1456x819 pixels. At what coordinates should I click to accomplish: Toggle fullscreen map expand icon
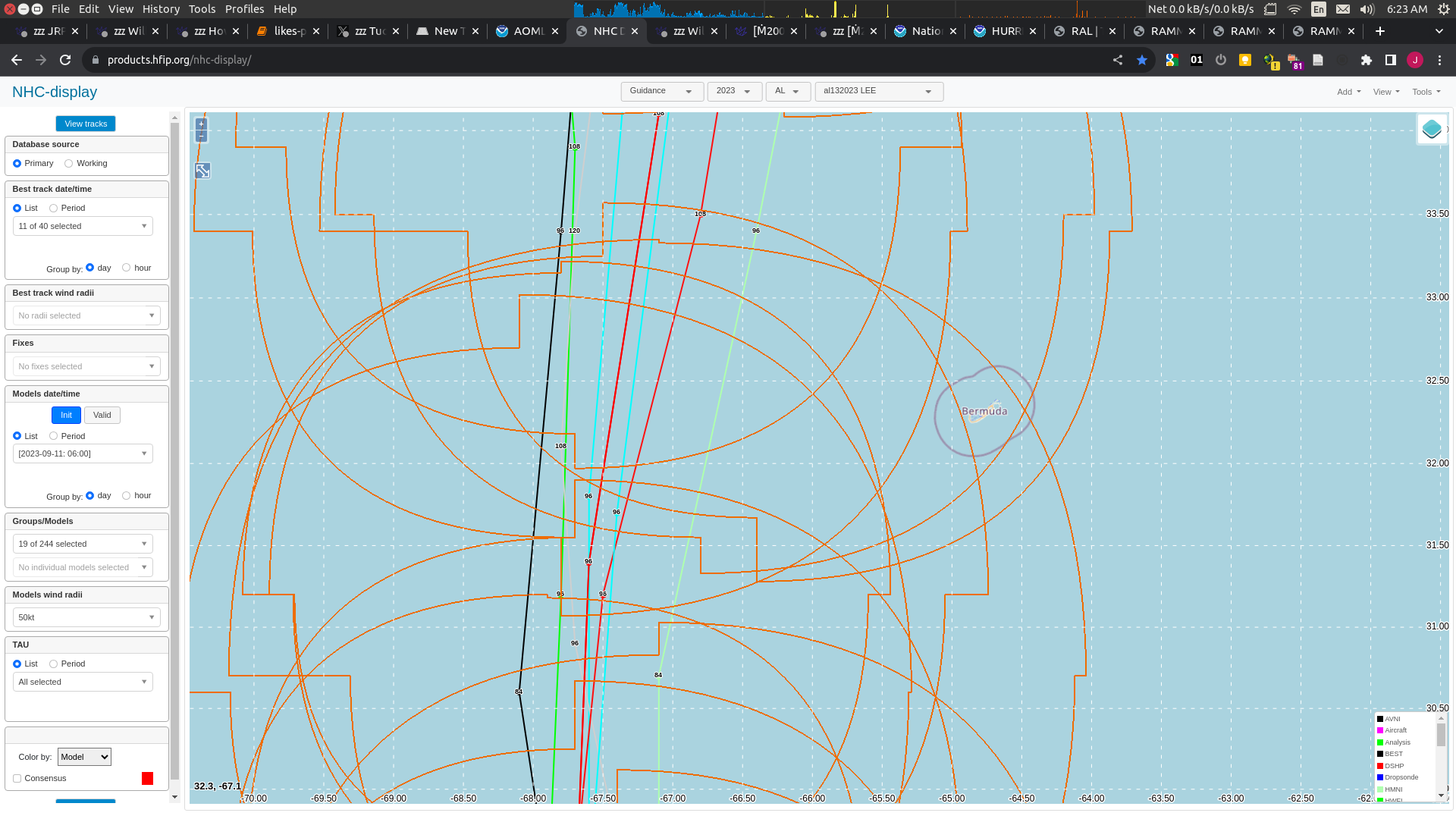point(202,171)
